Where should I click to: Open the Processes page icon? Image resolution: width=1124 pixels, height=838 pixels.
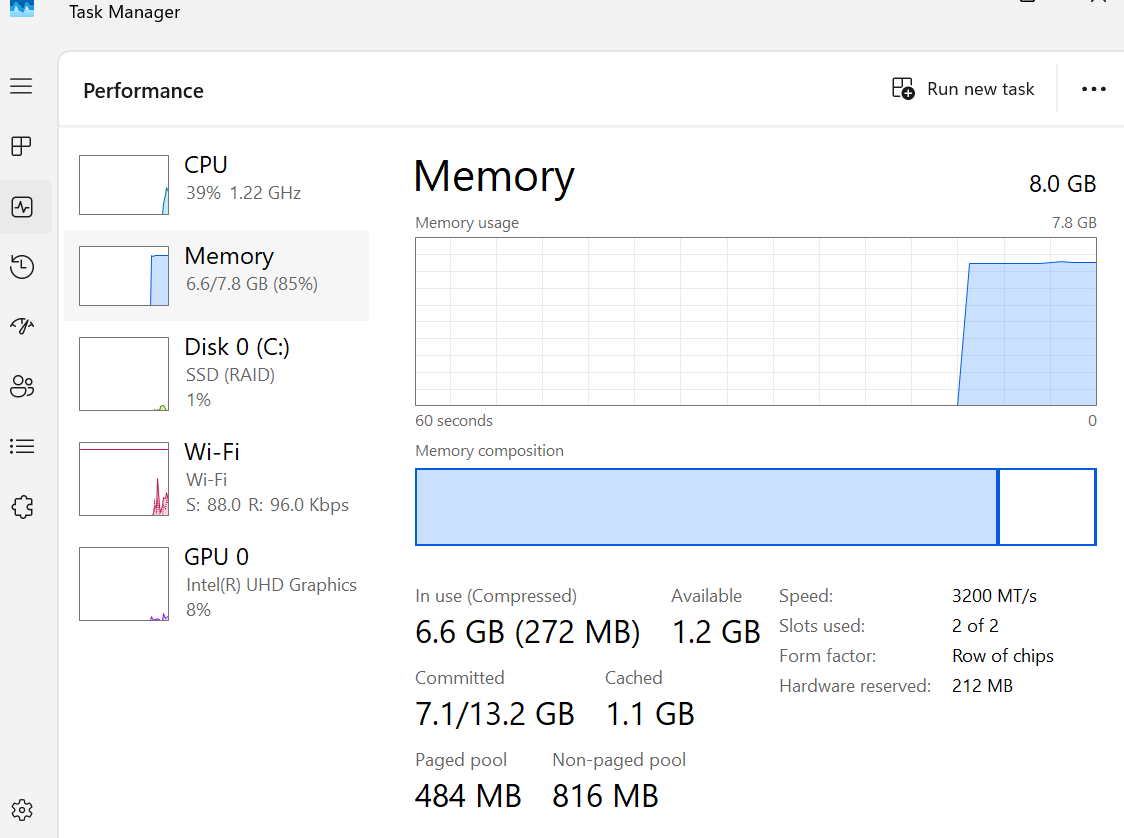click(22, 147)
